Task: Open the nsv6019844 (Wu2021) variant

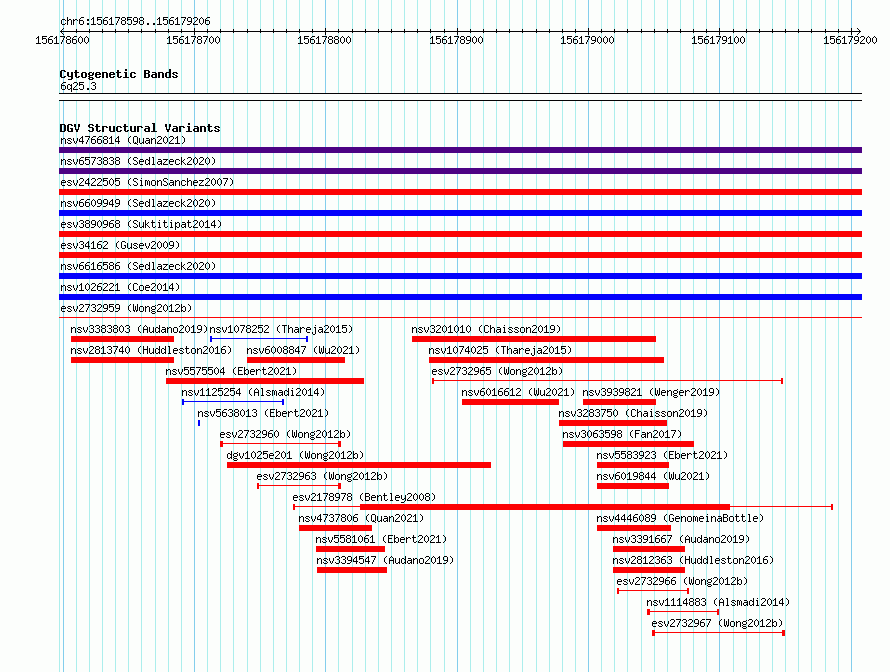Action: (x=653, y=476)
